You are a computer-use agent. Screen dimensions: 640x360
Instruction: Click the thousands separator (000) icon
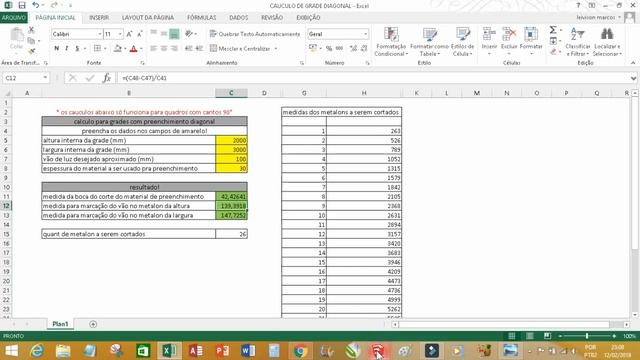pos(339,49)
